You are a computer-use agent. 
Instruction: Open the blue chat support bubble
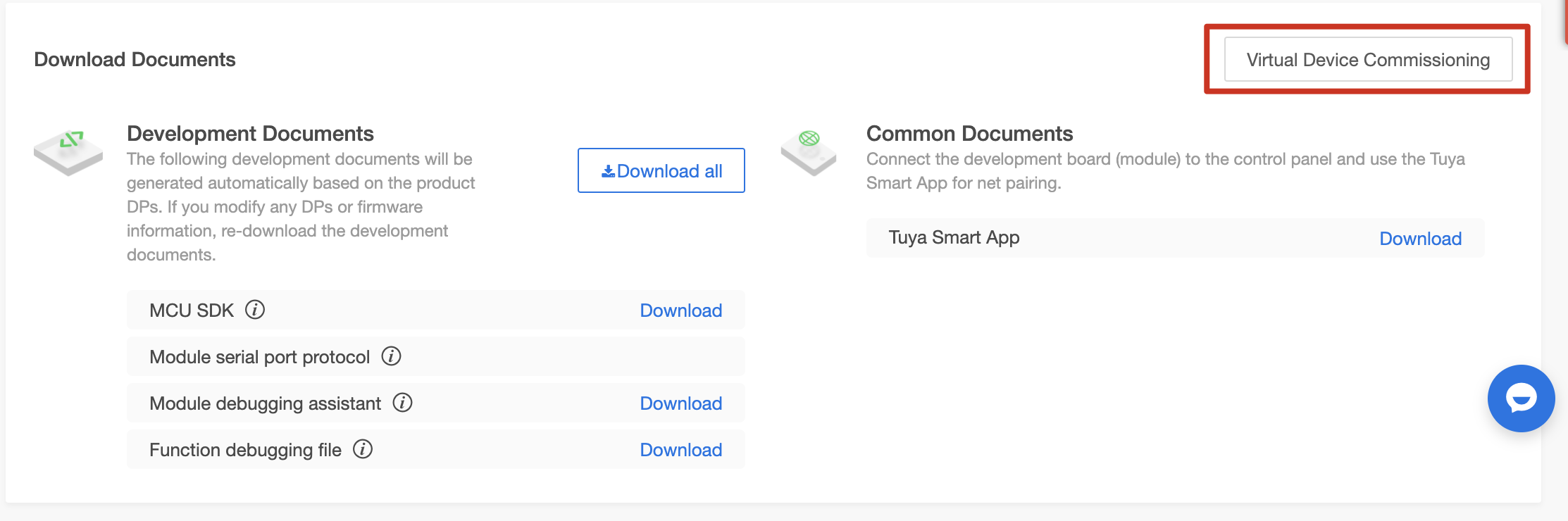tap(1520, 398)
